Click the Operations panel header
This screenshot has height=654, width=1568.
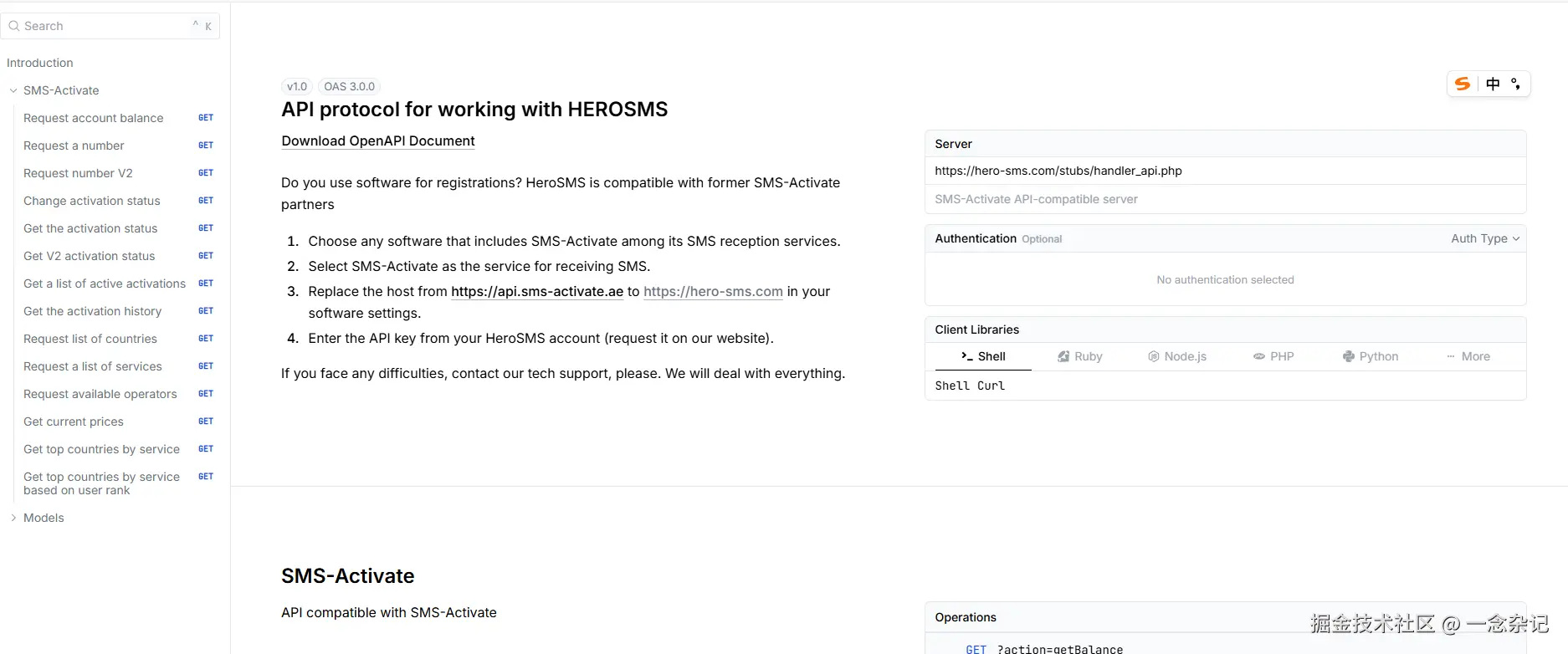pos(1225,617)
